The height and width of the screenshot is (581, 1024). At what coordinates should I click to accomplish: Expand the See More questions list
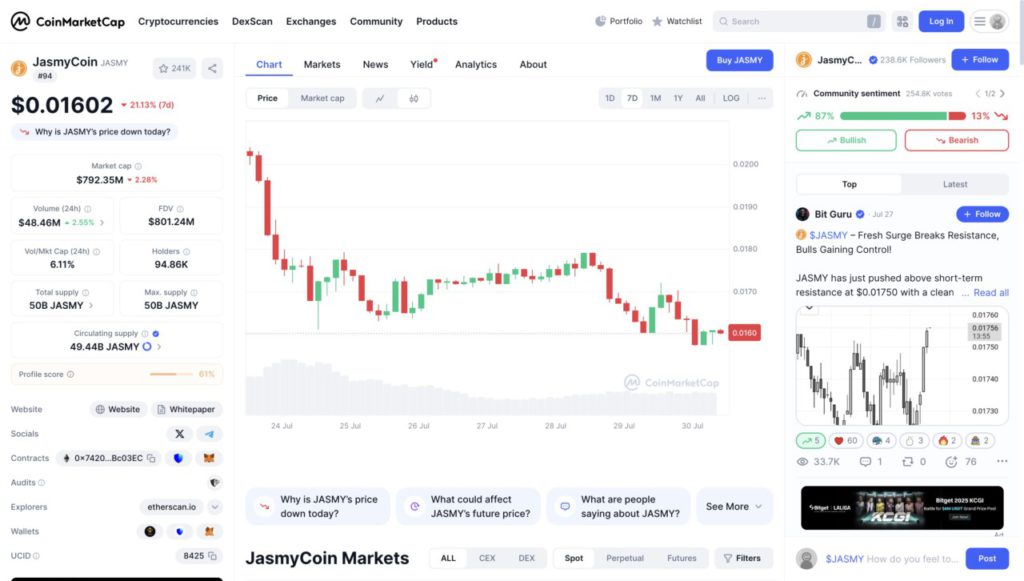(734, 507)
